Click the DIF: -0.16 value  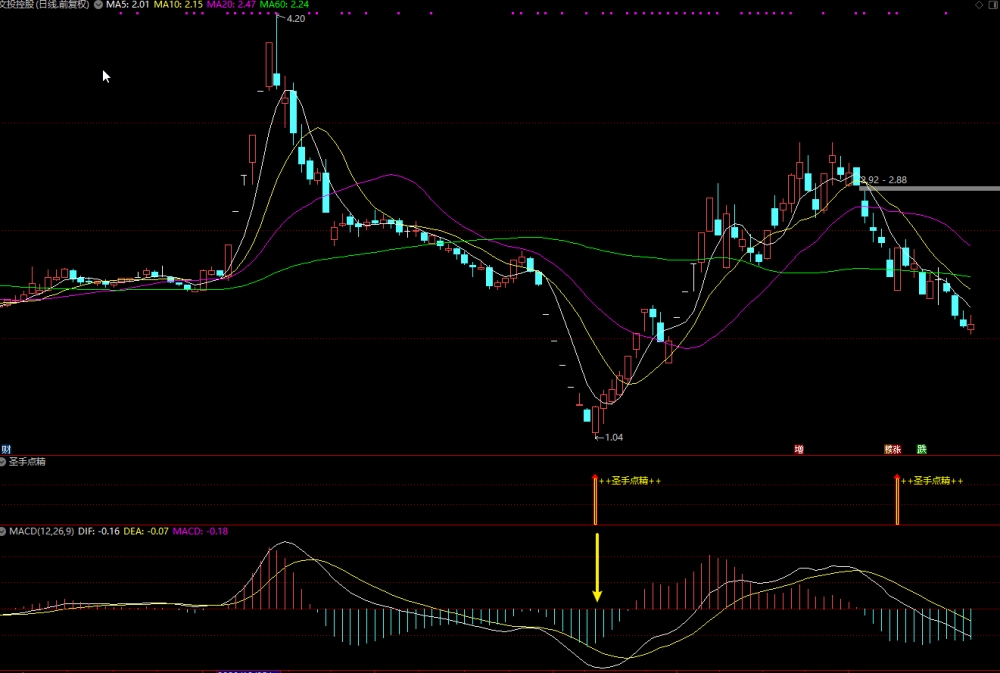(x=99, y=531)
